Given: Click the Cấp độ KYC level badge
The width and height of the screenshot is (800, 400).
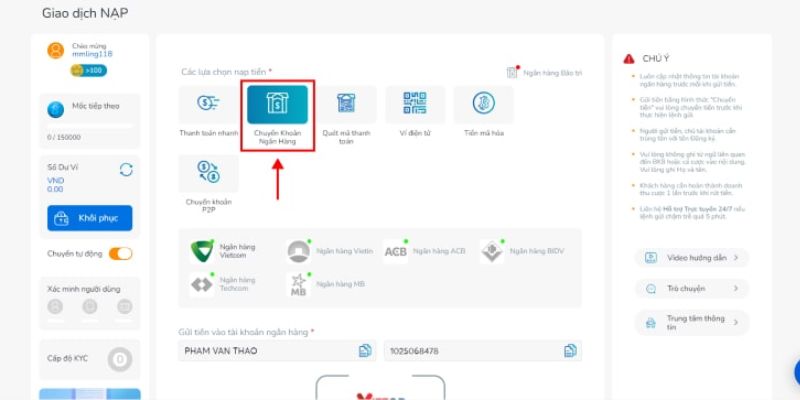Looking at the screenshot, I should tap(120, 358).
